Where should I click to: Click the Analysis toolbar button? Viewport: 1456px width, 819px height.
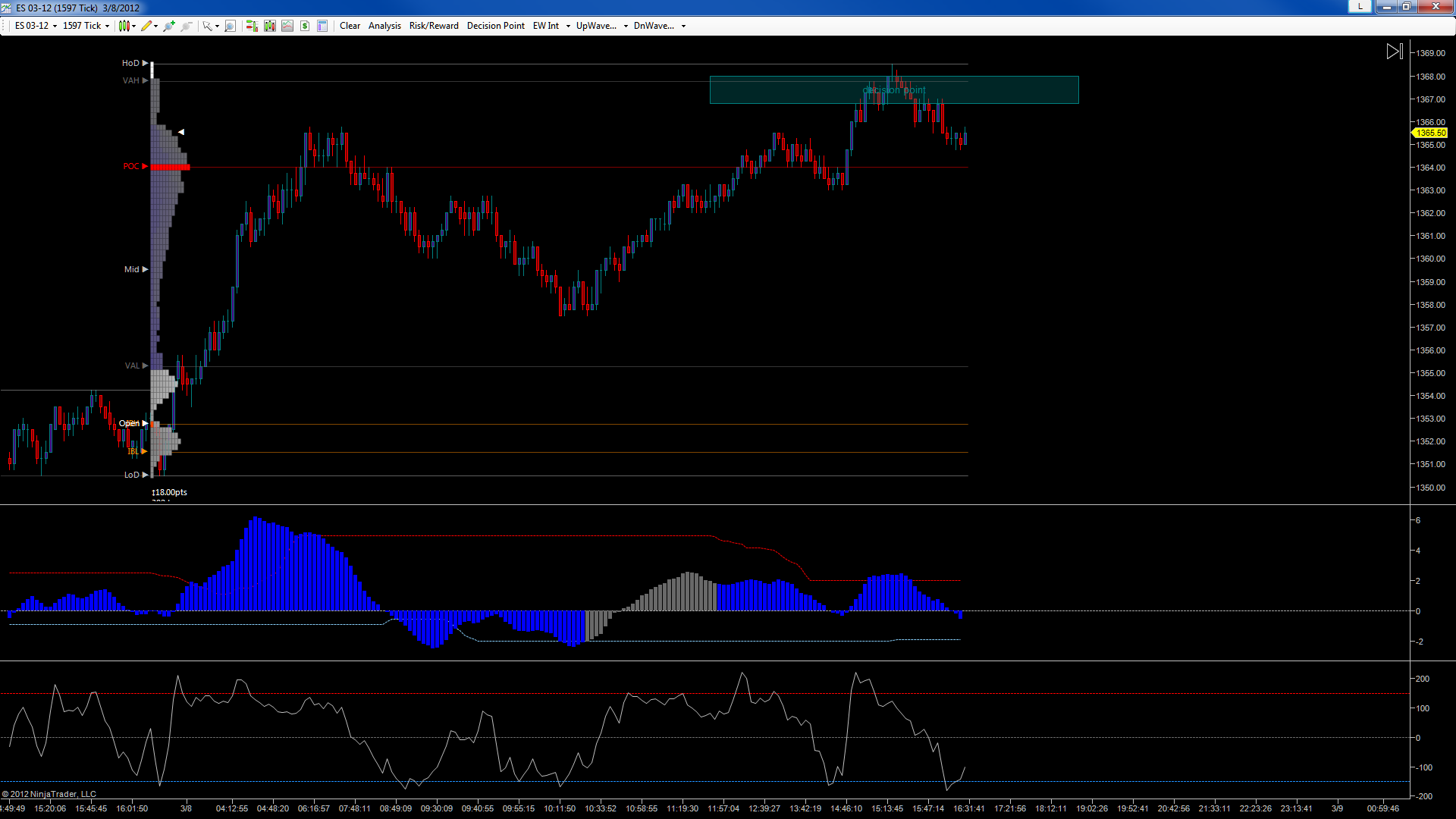[x=384, y=26]
